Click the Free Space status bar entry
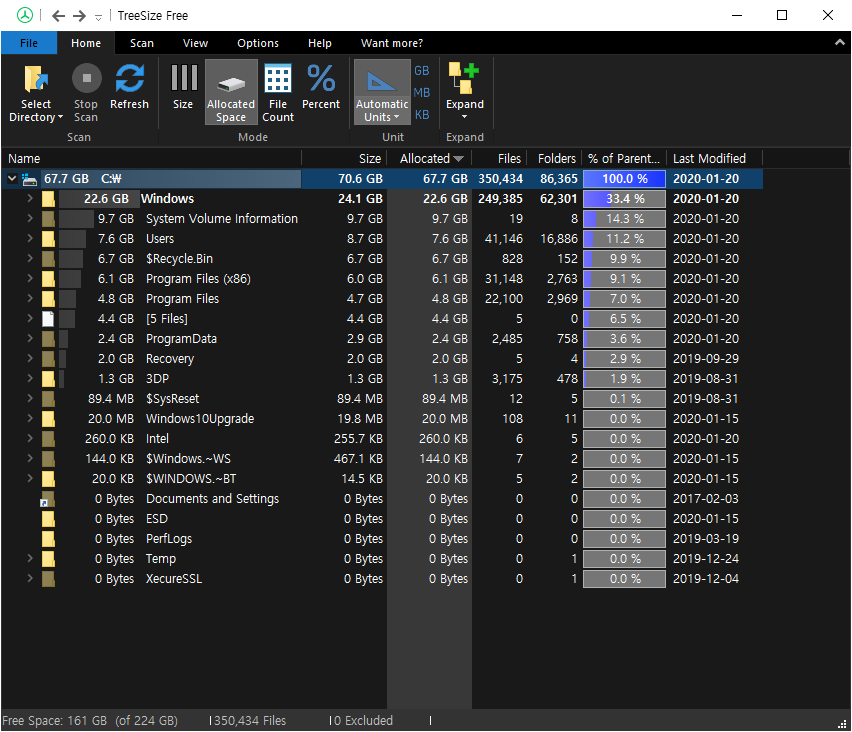 (90, 721)
